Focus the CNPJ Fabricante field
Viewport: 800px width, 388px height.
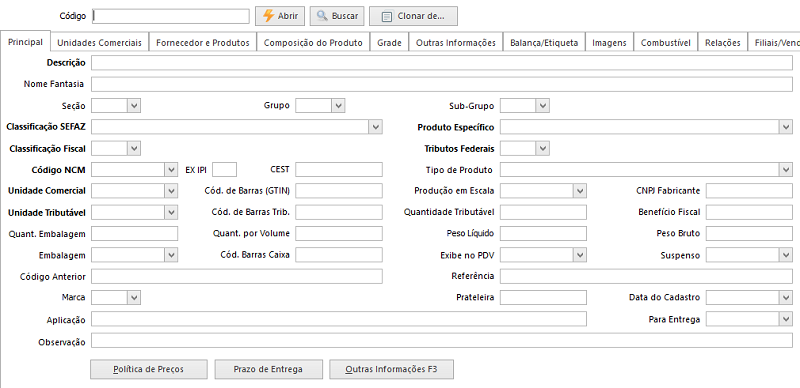(x=749, y=191)
